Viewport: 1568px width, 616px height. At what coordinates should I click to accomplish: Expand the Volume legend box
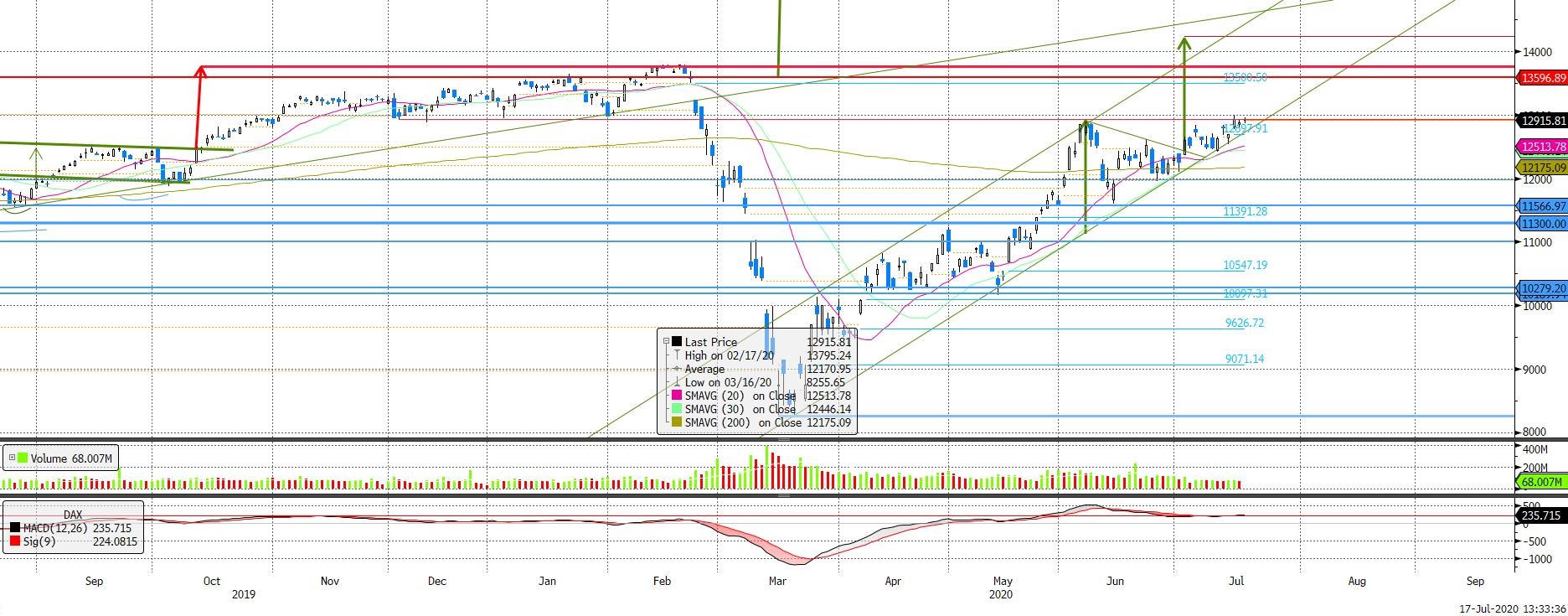pyautogui.click(x=12, y=458)
